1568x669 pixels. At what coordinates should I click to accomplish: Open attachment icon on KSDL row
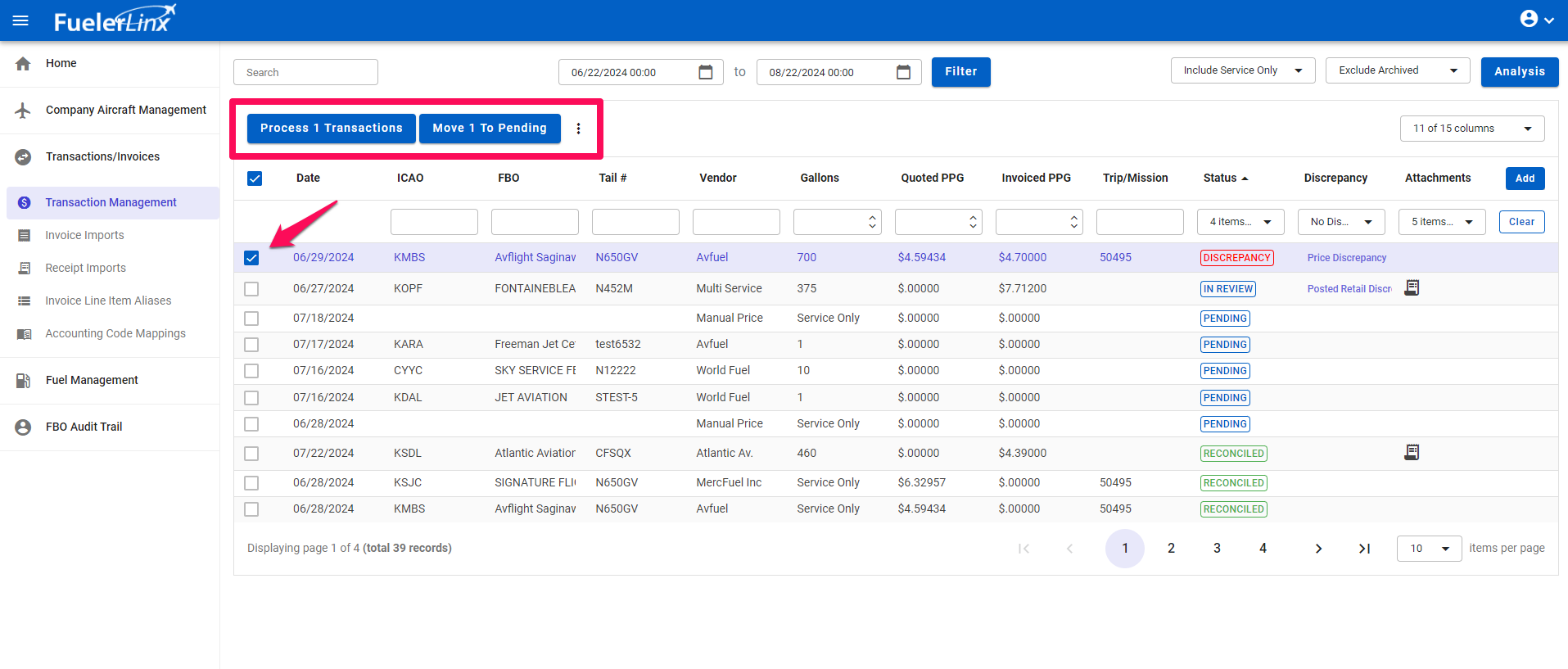(x=1412, y=452)
